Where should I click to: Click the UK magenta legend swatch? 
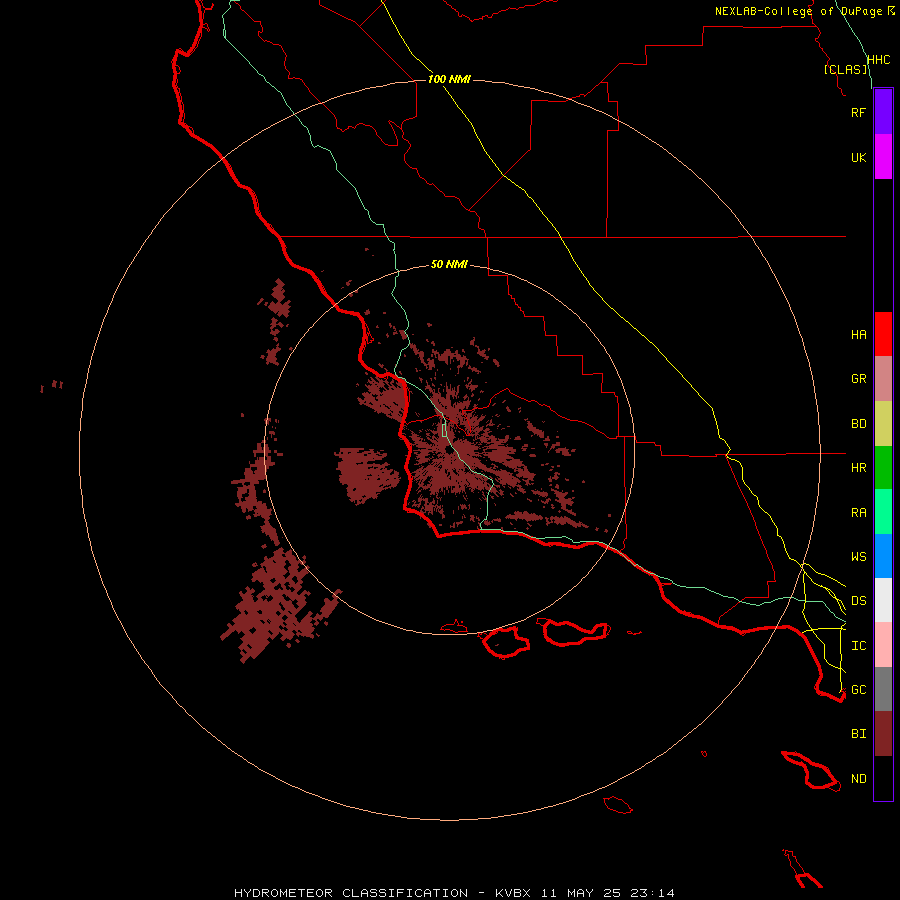tap(883, 157)
